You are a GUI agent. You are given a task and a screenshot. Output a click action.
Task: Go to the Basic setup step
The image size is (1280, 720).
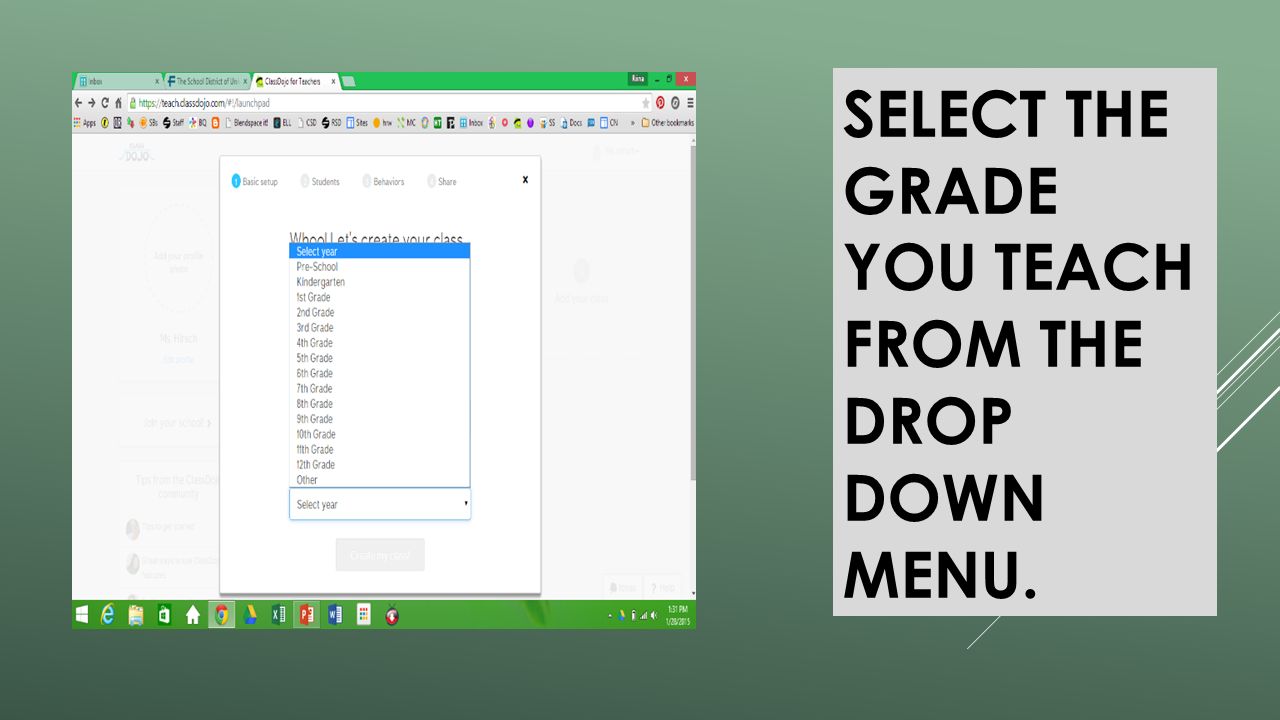point(255,182)
